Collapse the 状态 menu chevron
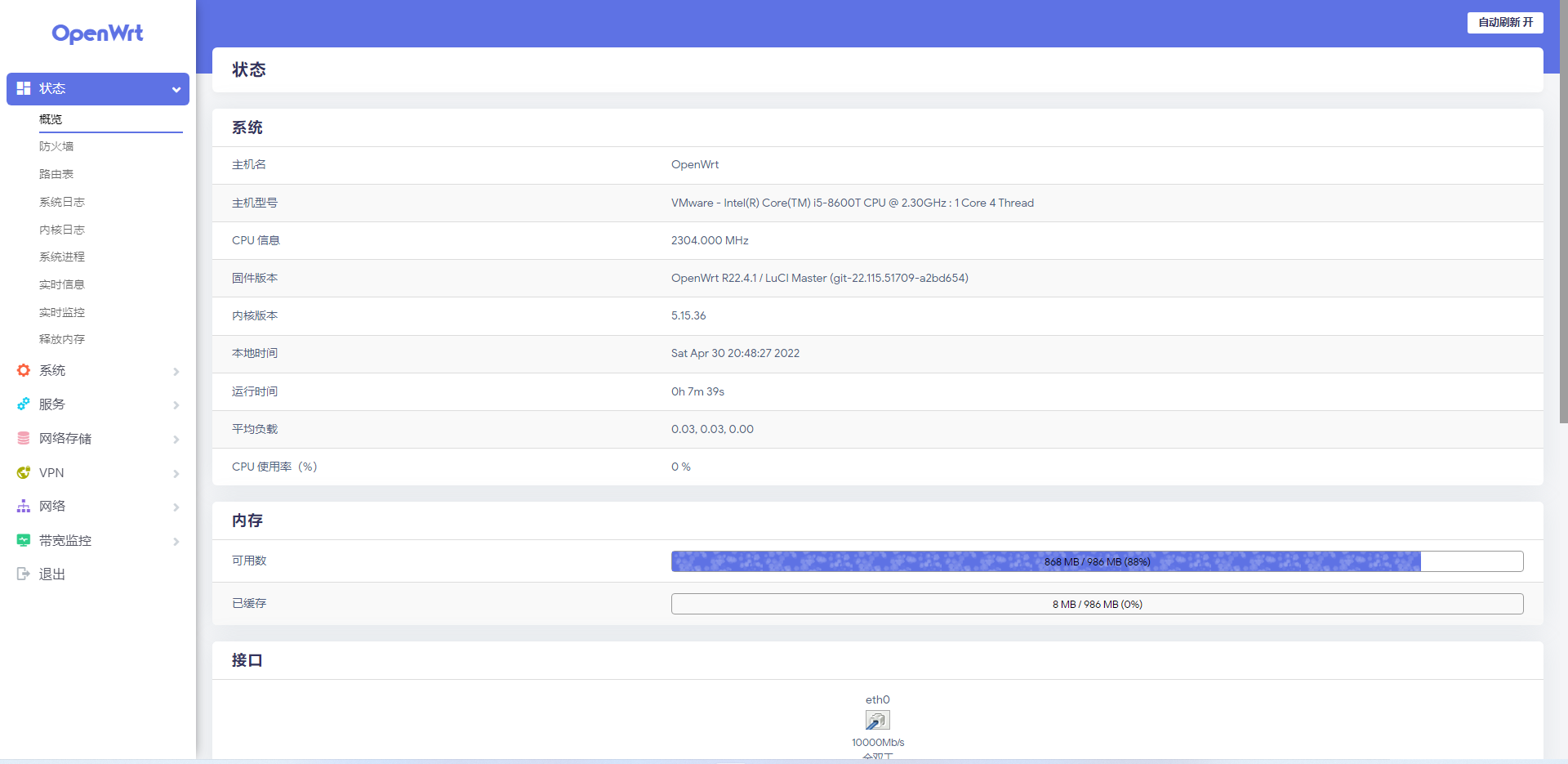The width and height of the screenshot is (1568, 764). tap(176, 89)
